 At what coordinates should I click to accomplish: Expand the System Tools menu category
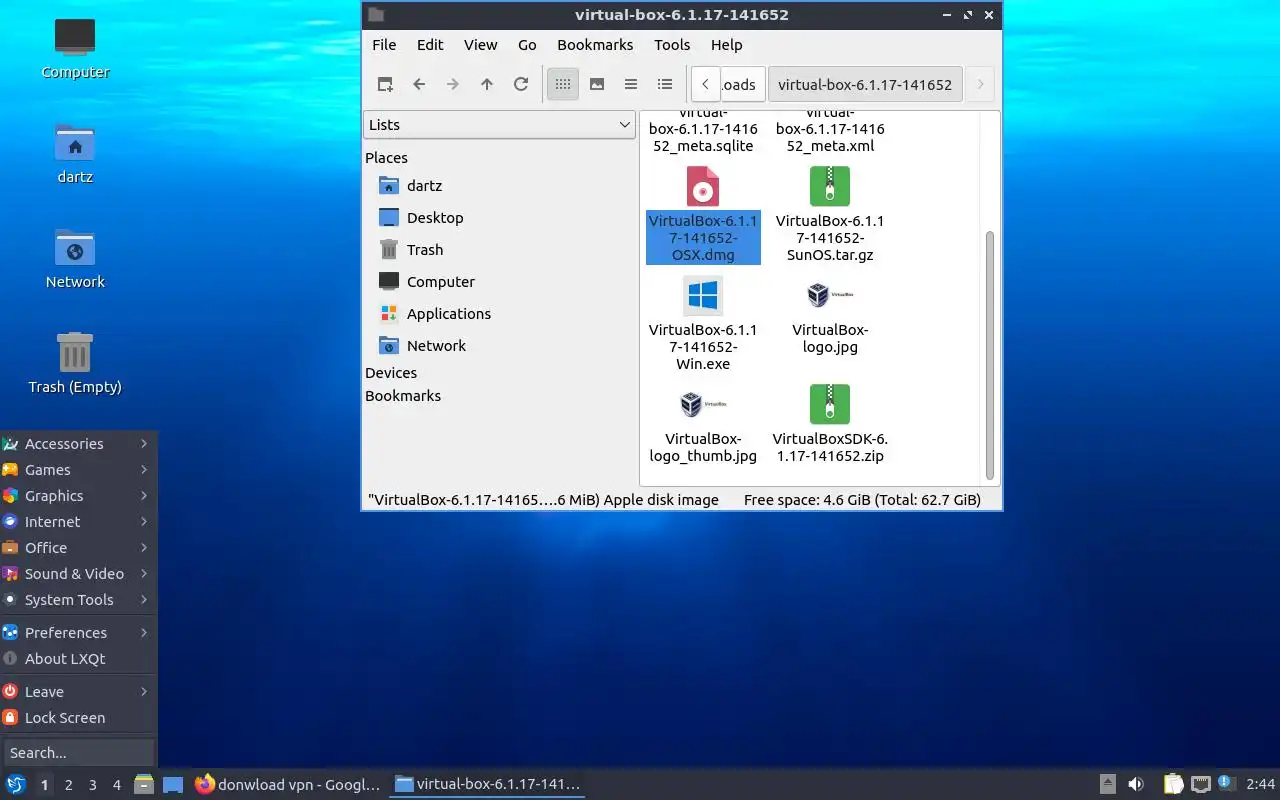pos(78,600)
